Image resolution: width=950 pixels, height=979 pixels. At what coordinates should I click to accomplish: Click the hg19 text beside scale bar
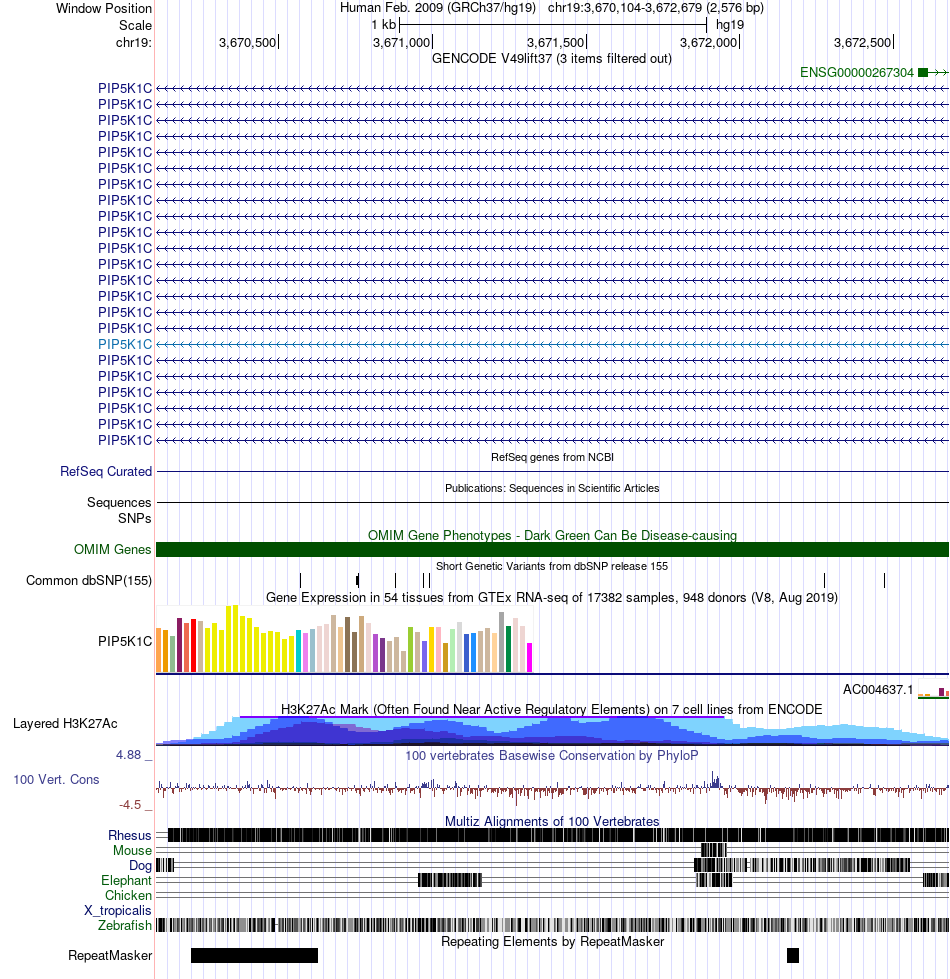pyautogui.click(x=730, y=25)
